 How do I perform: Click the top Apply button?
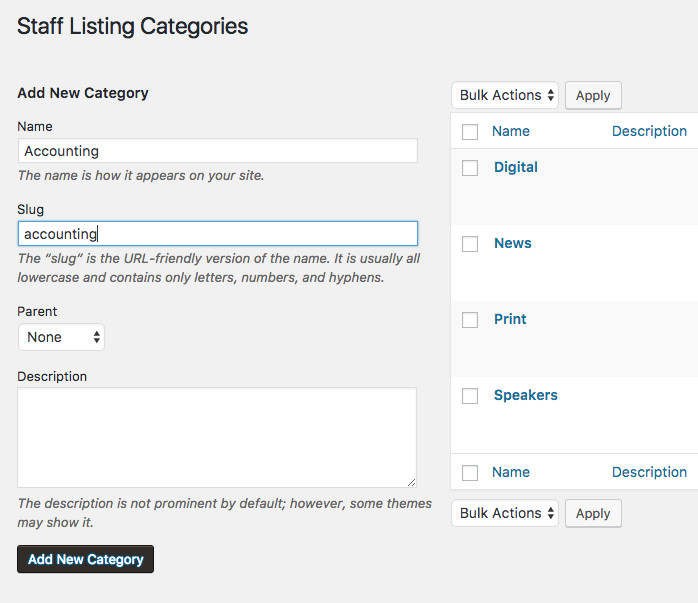pyautogui.click(x=593, y=95)
